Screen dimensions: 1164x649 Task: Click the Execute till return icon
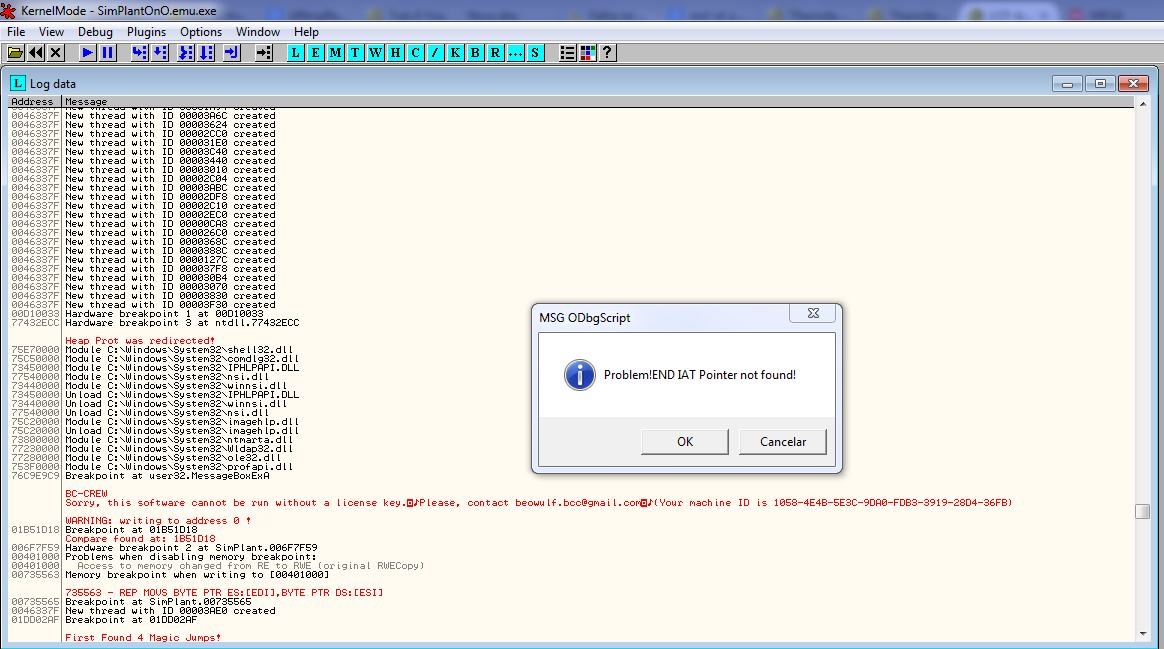pos(232,53)
